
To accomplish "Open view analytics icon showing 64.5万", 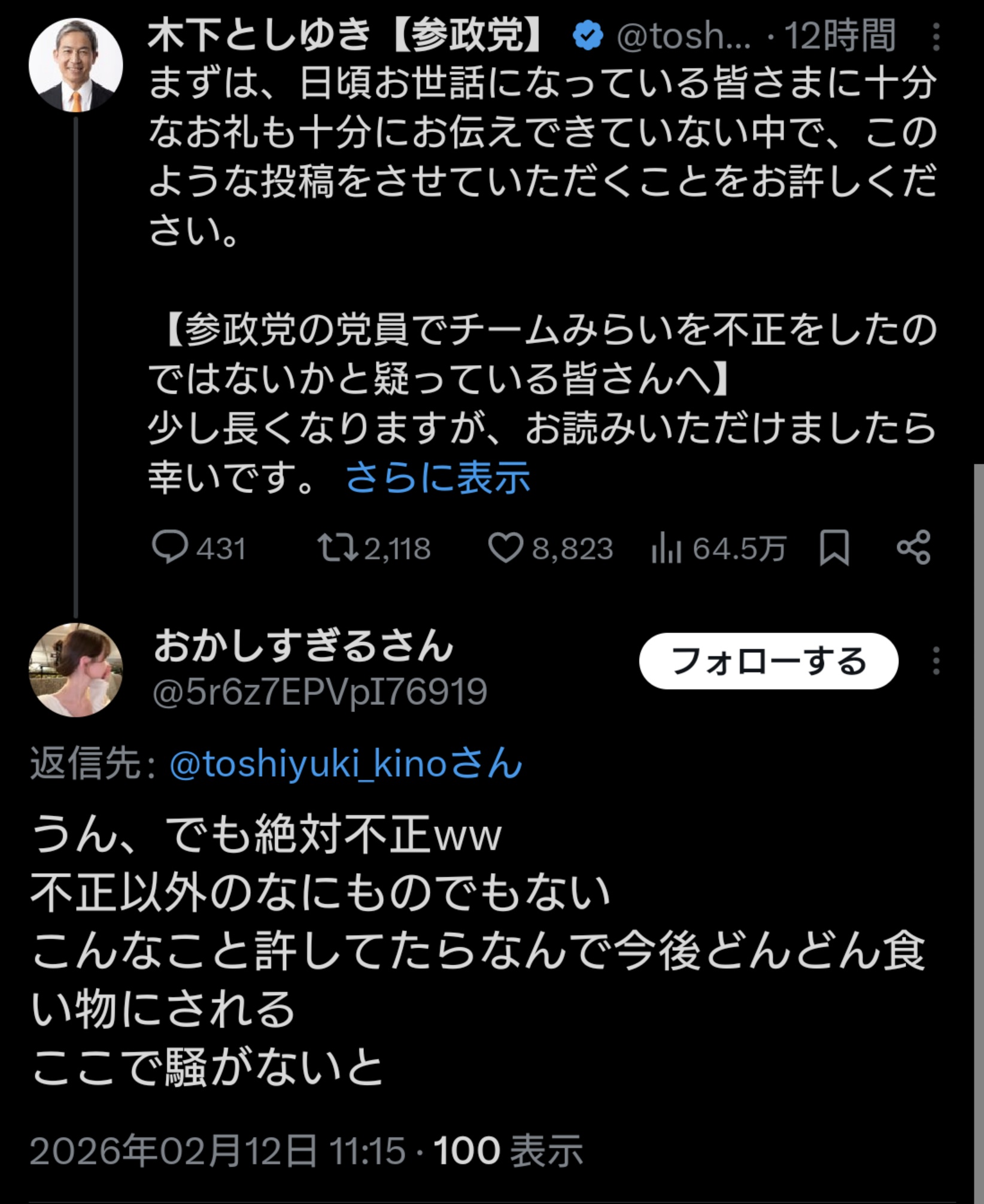I will click(x=666, y=548).
